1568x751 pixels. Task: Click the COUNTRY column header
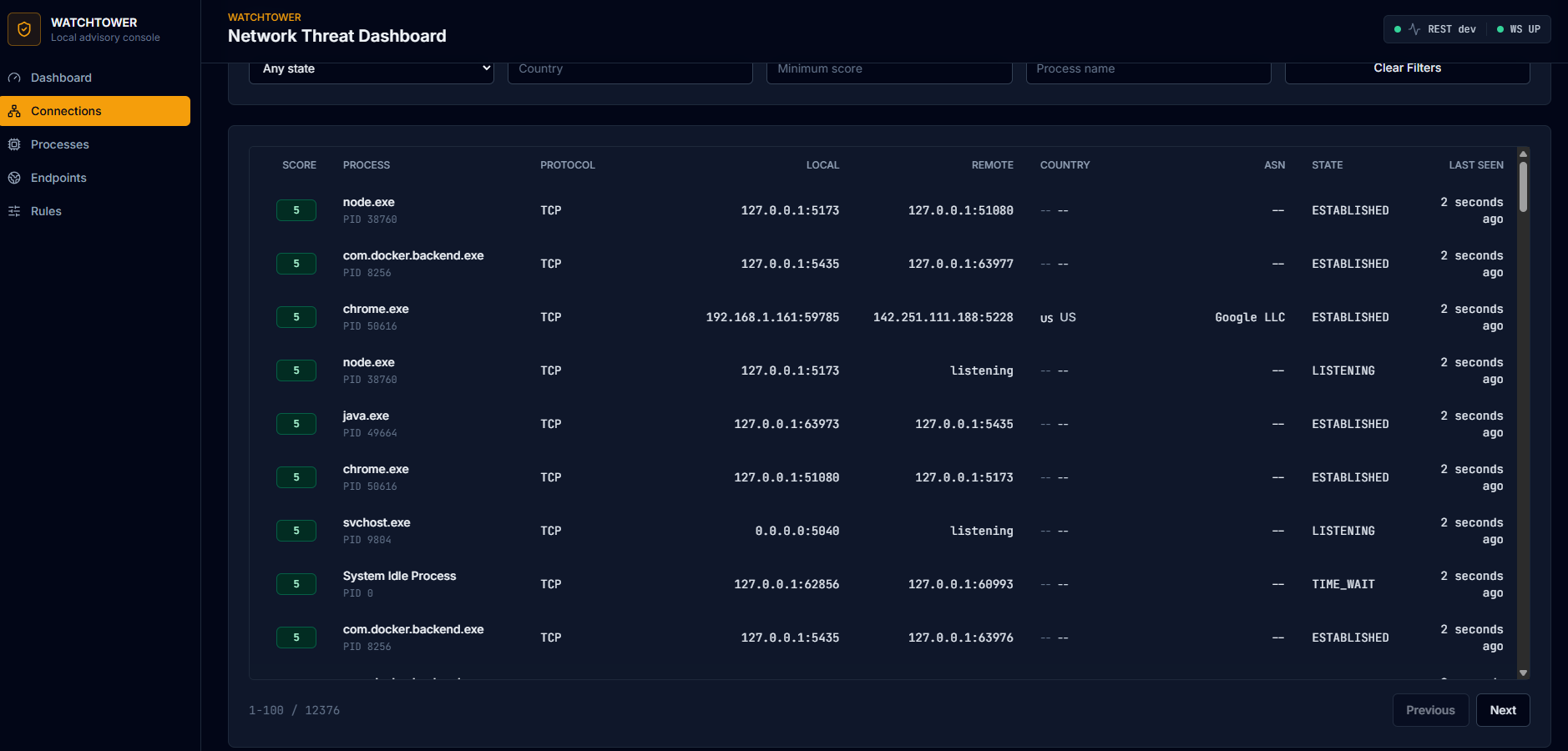pos(1065,165)
